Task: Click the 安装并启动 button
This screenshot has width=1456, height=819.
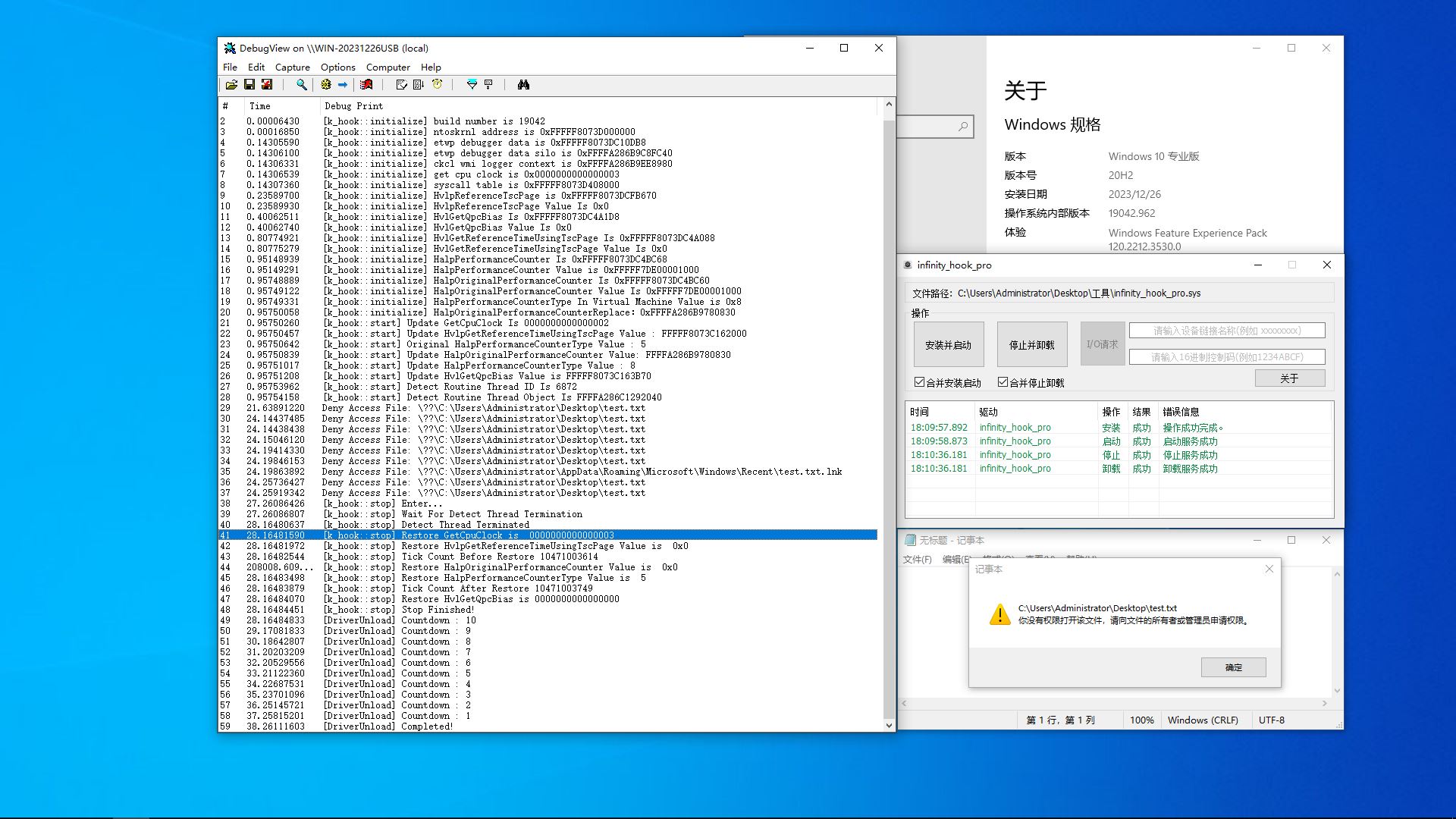Action: pos(948,344)
